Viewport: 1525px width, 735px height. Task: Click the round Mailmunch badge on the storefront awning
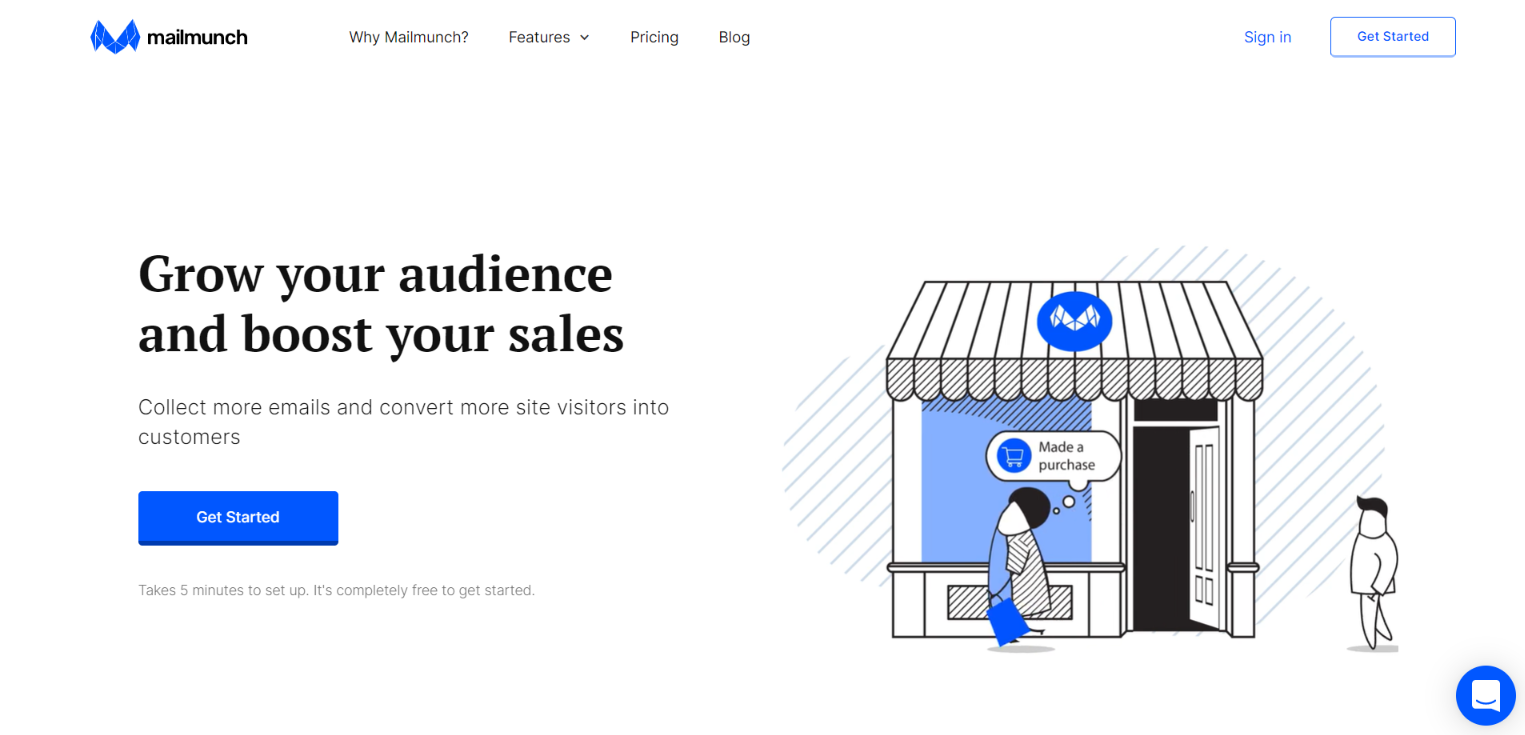(x=1075, y=321)
